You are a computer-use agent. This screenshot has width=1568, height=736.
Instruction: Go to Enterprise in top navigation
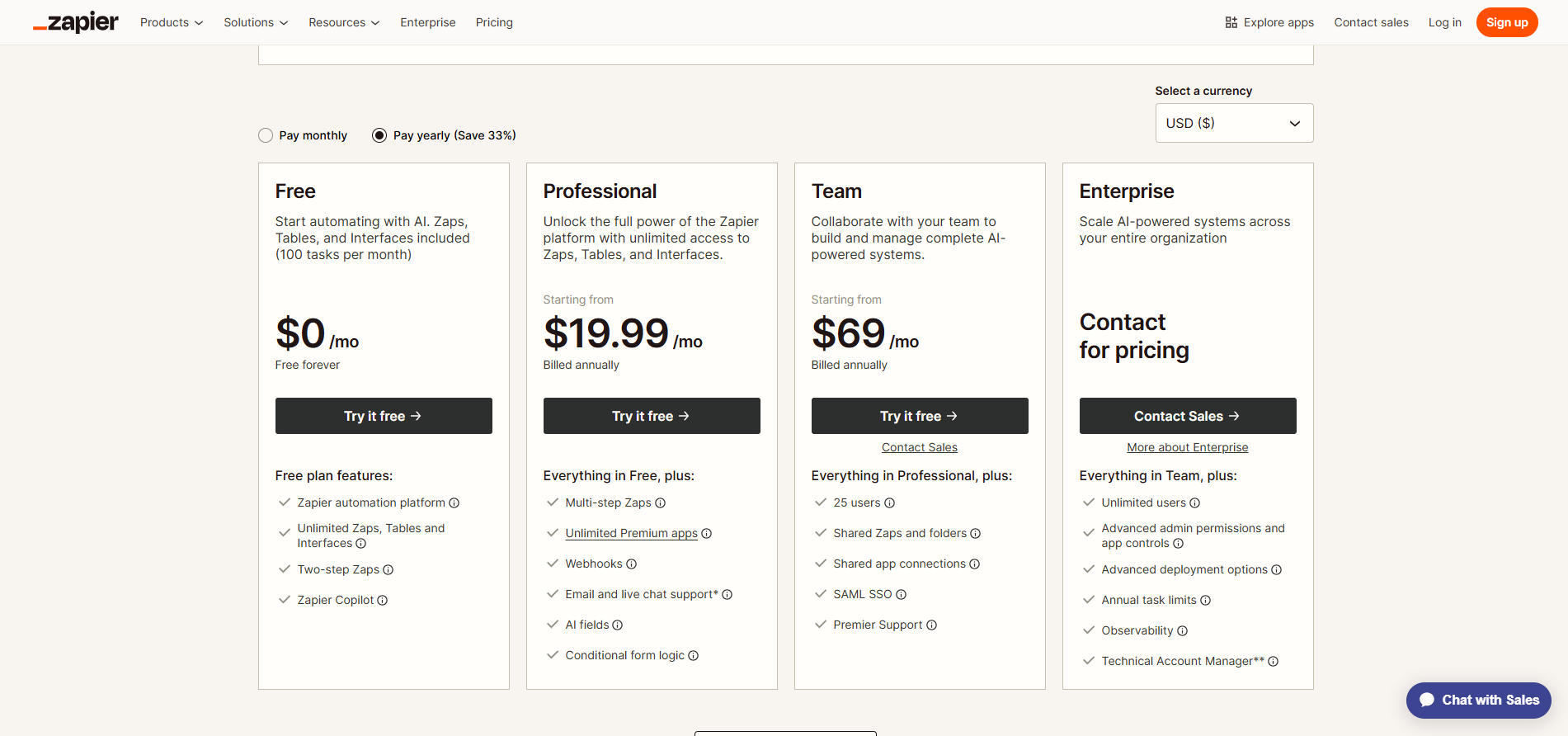(x=428, y=22)
